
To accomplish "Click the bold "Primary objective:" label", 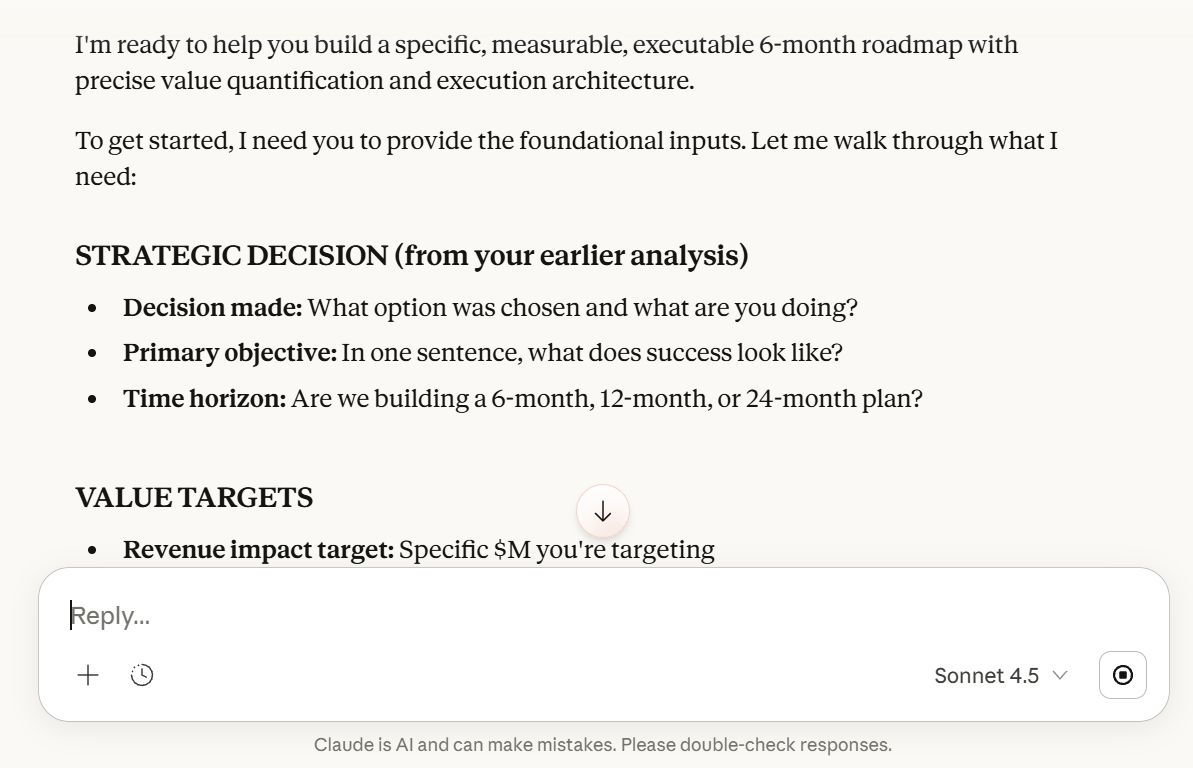I will [229, 353].
